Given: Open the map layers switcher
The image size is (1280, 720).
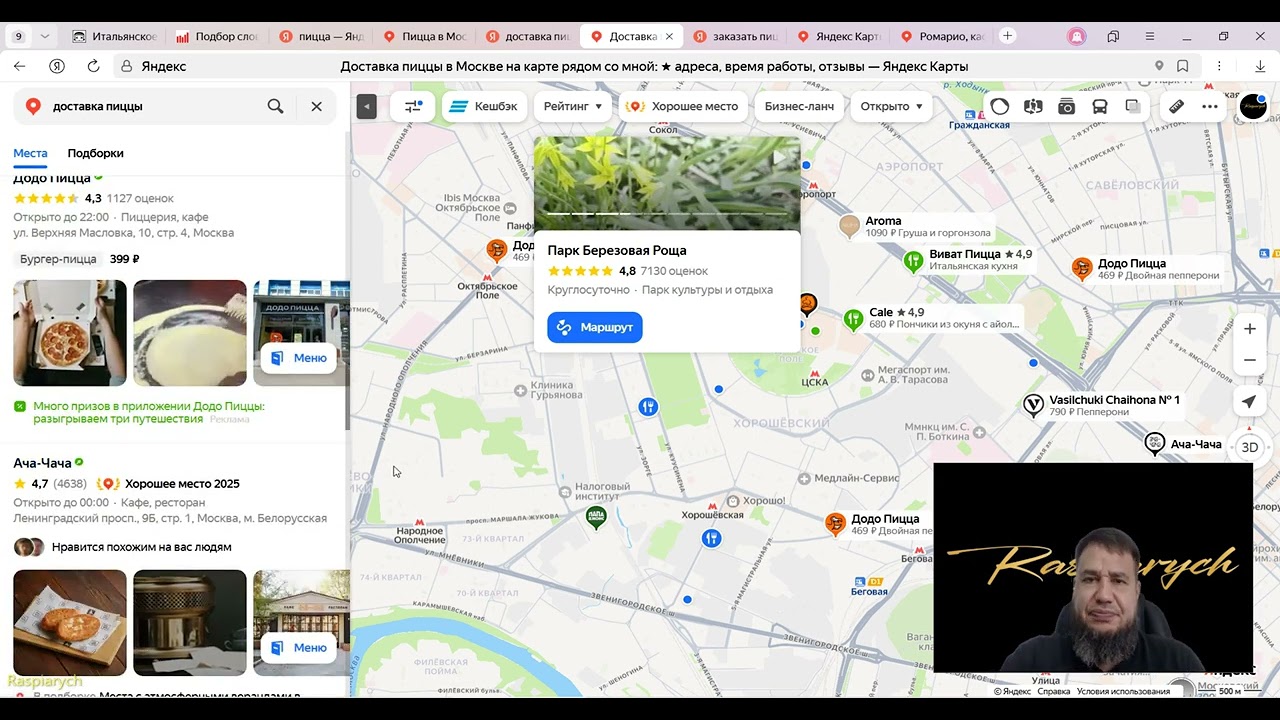Looking at the screenshot, I should (1132, 106).
